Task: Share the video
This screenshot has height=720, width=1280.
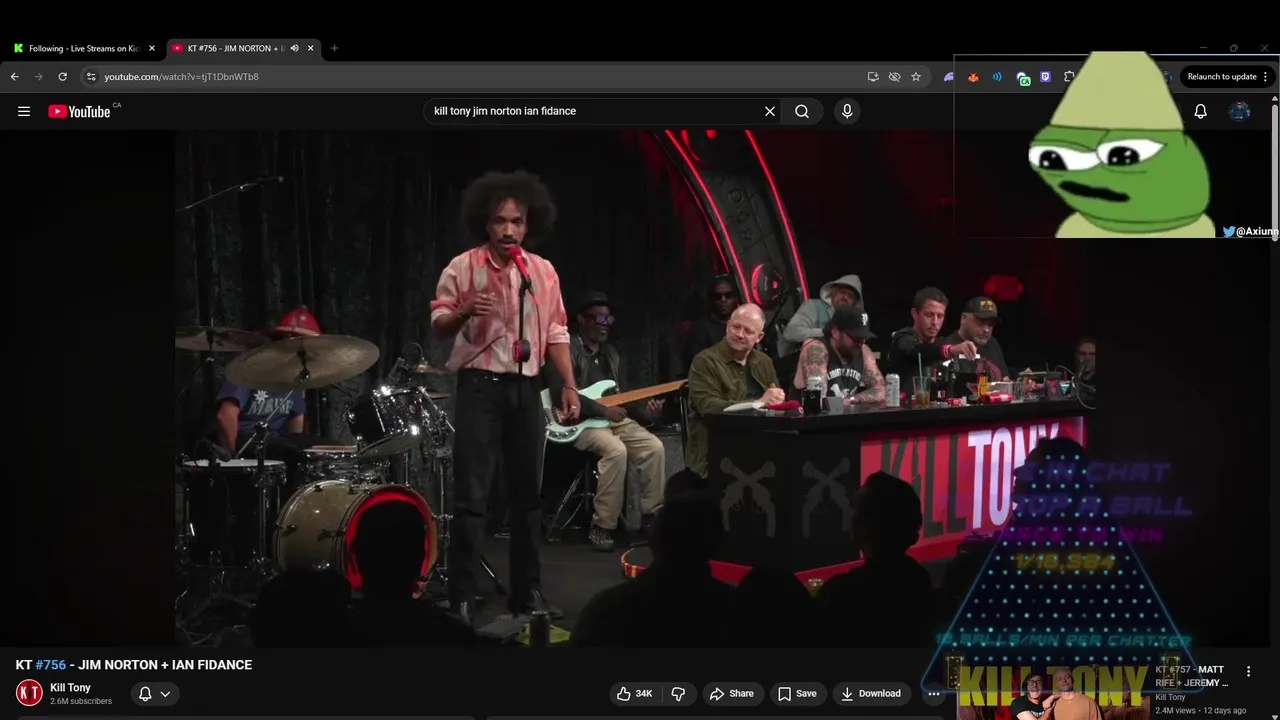Action: click(732, 693)
